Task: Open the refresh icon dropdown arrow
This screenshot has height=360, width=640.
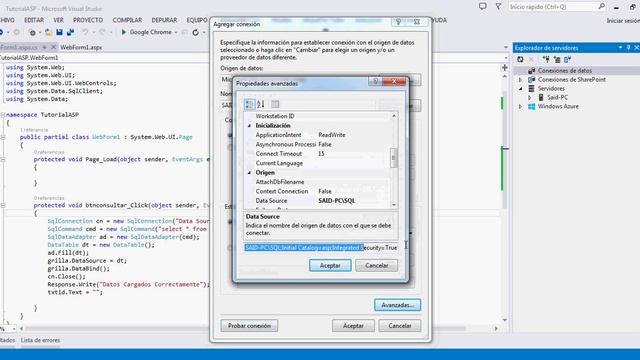Action: (204, 32)
